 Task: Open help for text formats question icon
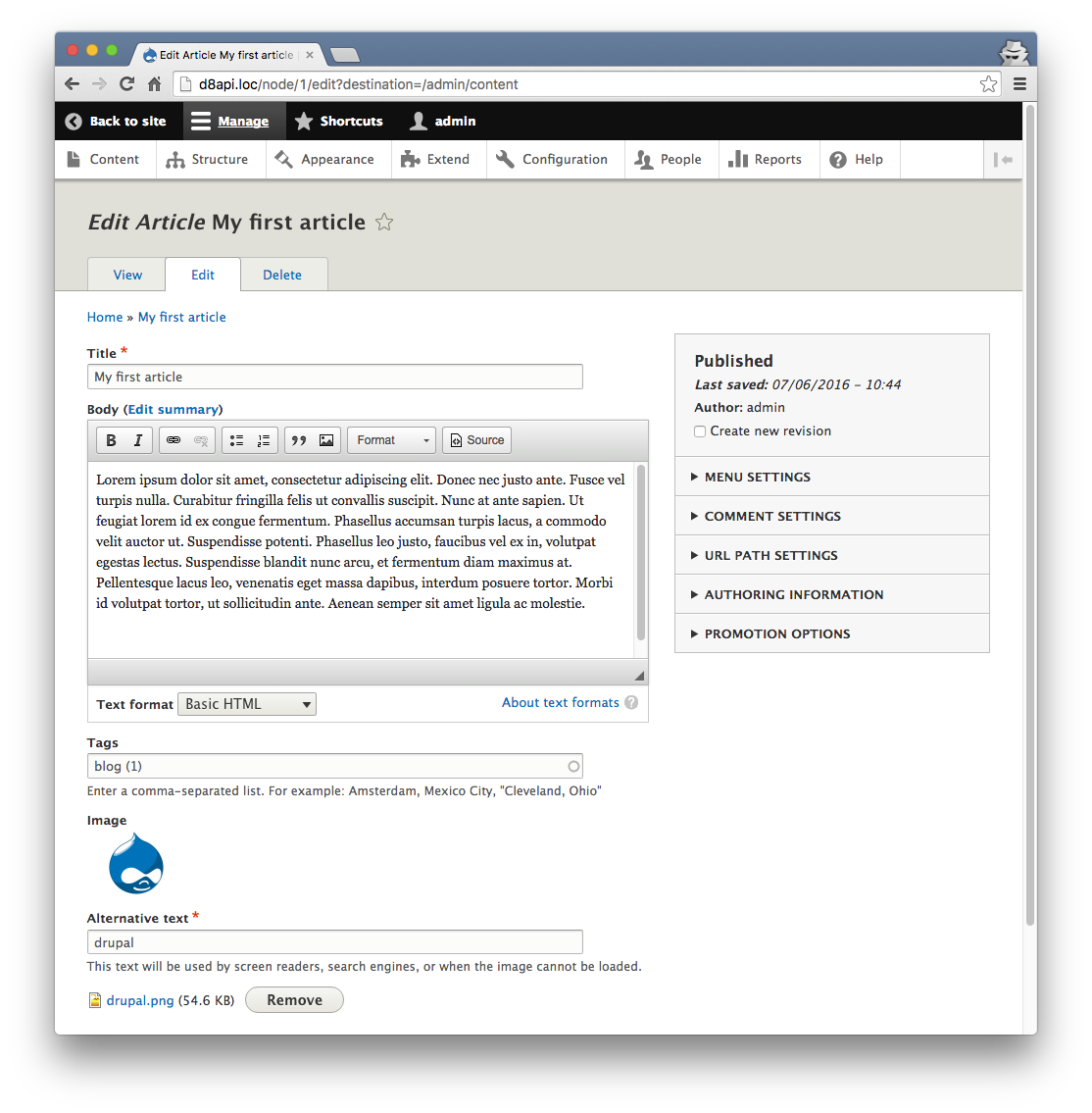tap(630, 703)
